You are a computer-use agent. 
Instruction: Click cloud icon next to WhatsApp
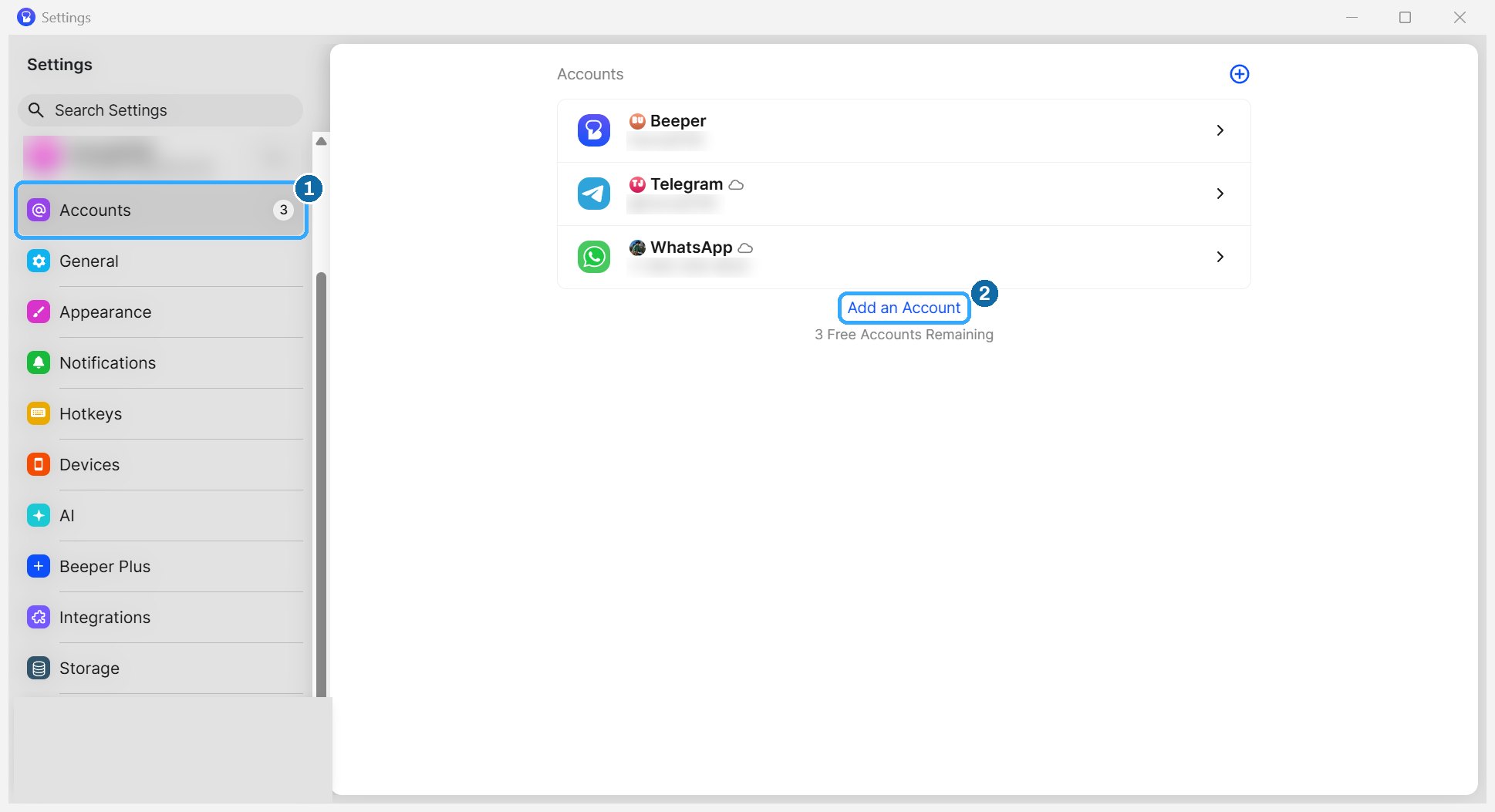click(x=745, y=248)
